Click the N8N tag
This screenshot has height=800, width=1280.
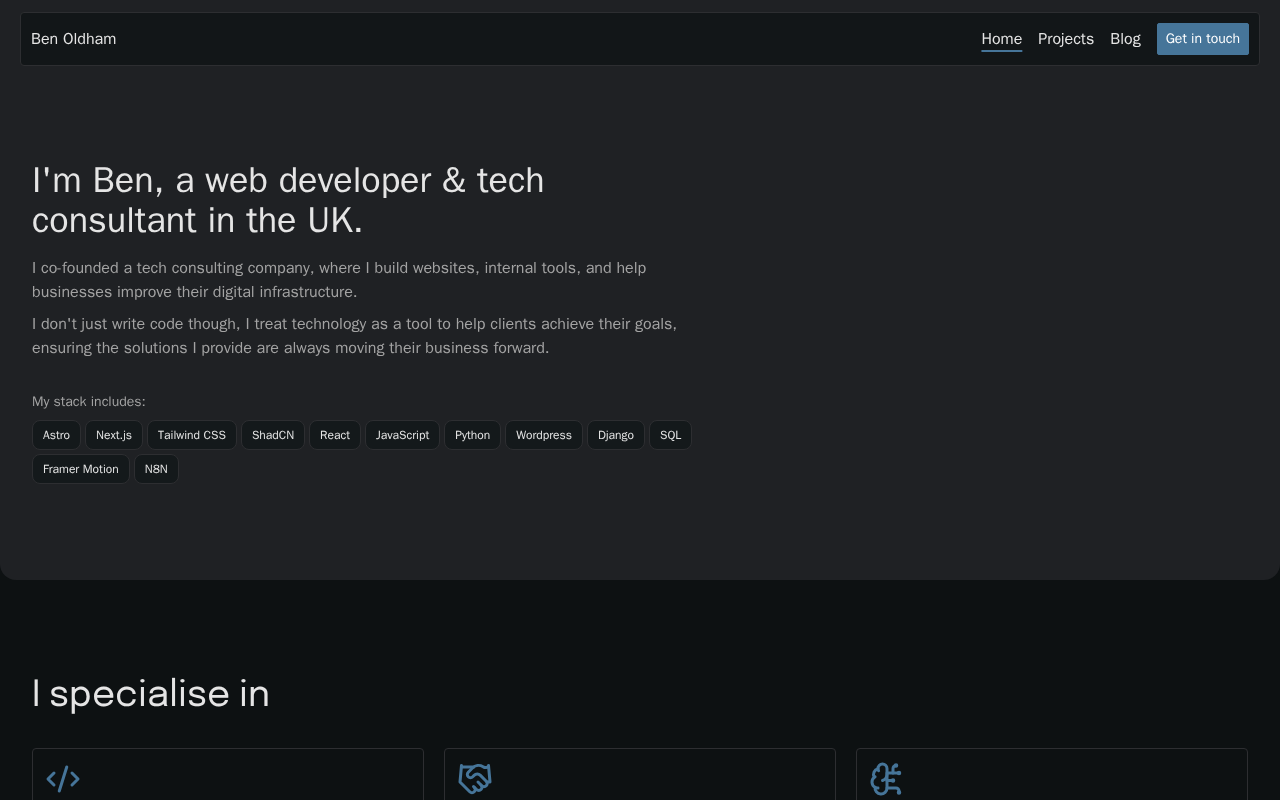pos(156,469)
